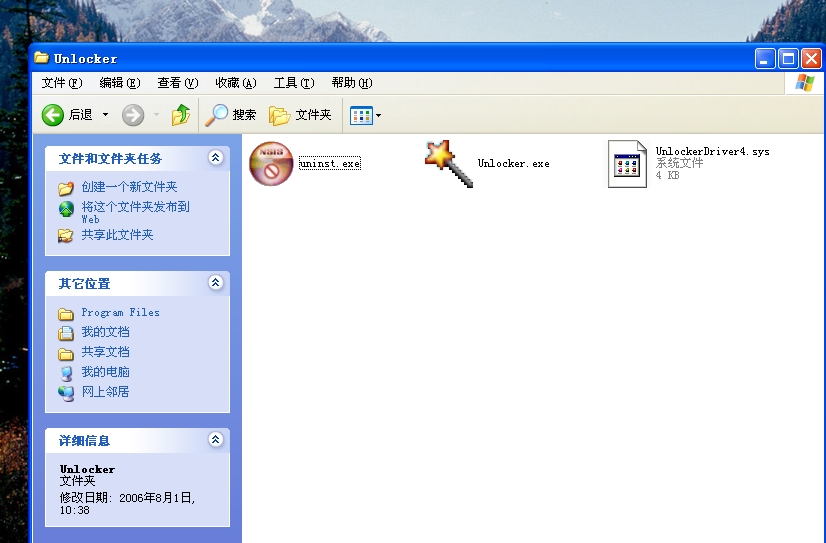826x543 pixels.
Task: Click the uninst.exe file name
Action: [330, 163]
